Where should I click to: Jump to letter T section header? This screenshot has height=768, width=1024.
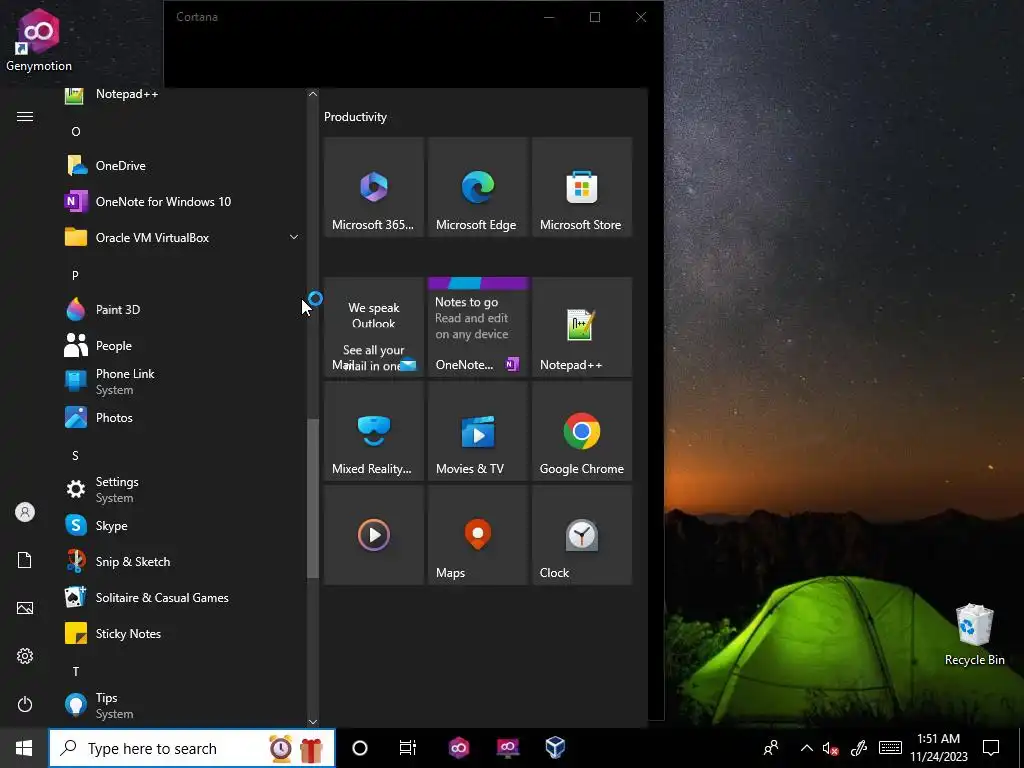(x=76, y=671)
